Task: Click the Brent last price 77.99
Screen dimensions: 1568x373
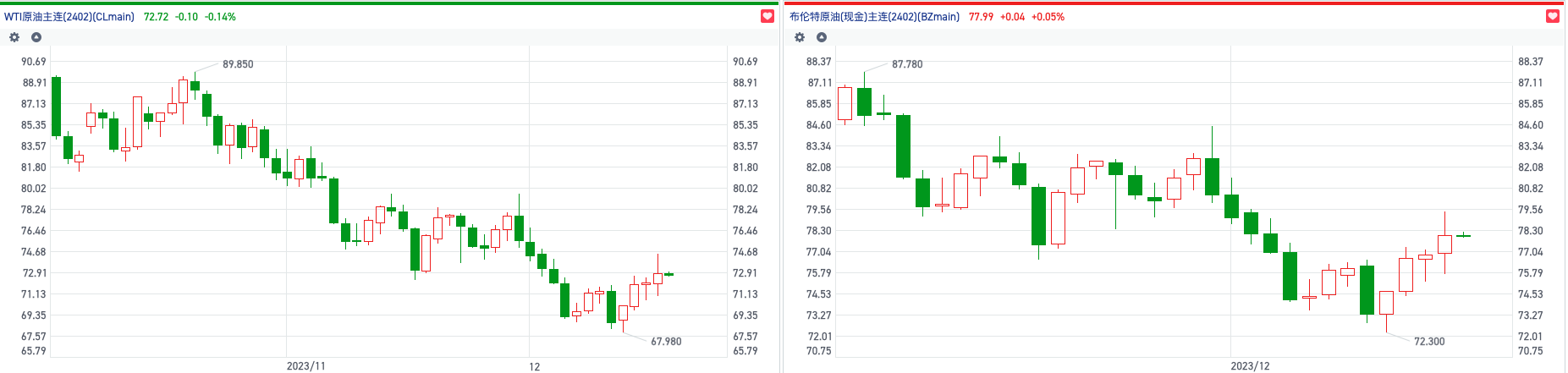Action: click(981, 17)
